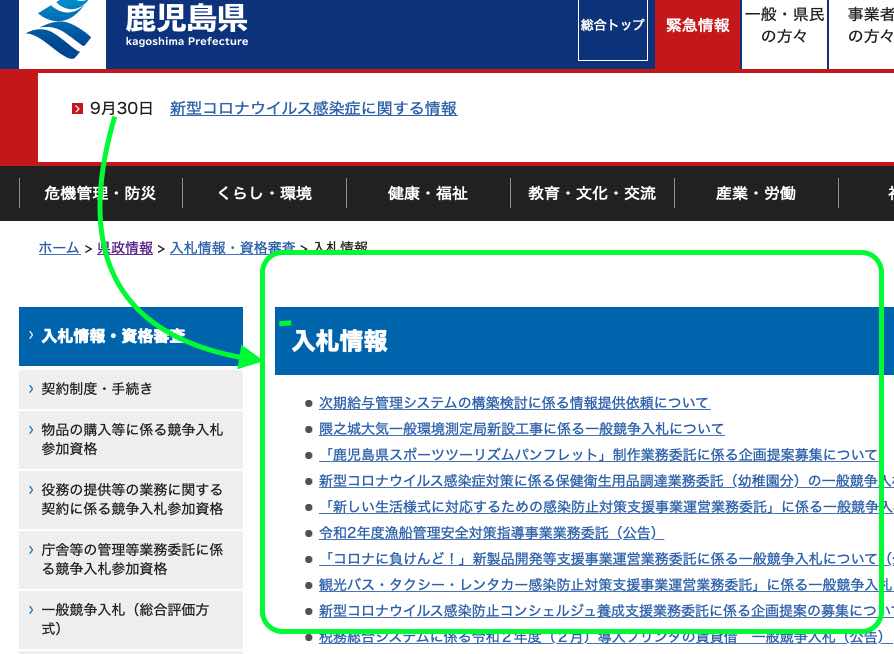Open 物品の購入等に係る競争入札参加資格 sidebar item
The width and height of the screenshot is (894, 654).
coord(132,439)
